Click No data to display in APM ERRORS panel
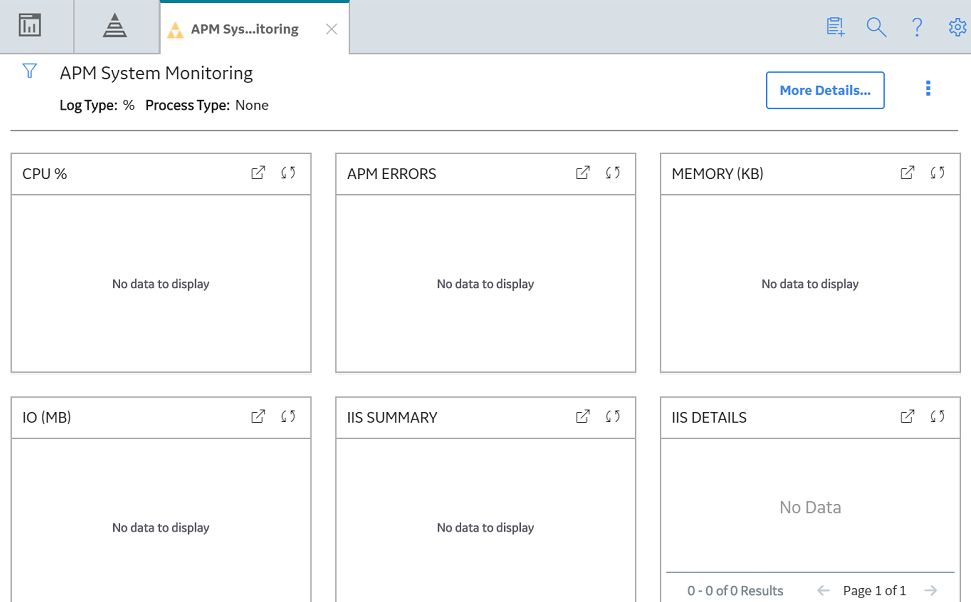The image size is (971, 602). [485, 284]
